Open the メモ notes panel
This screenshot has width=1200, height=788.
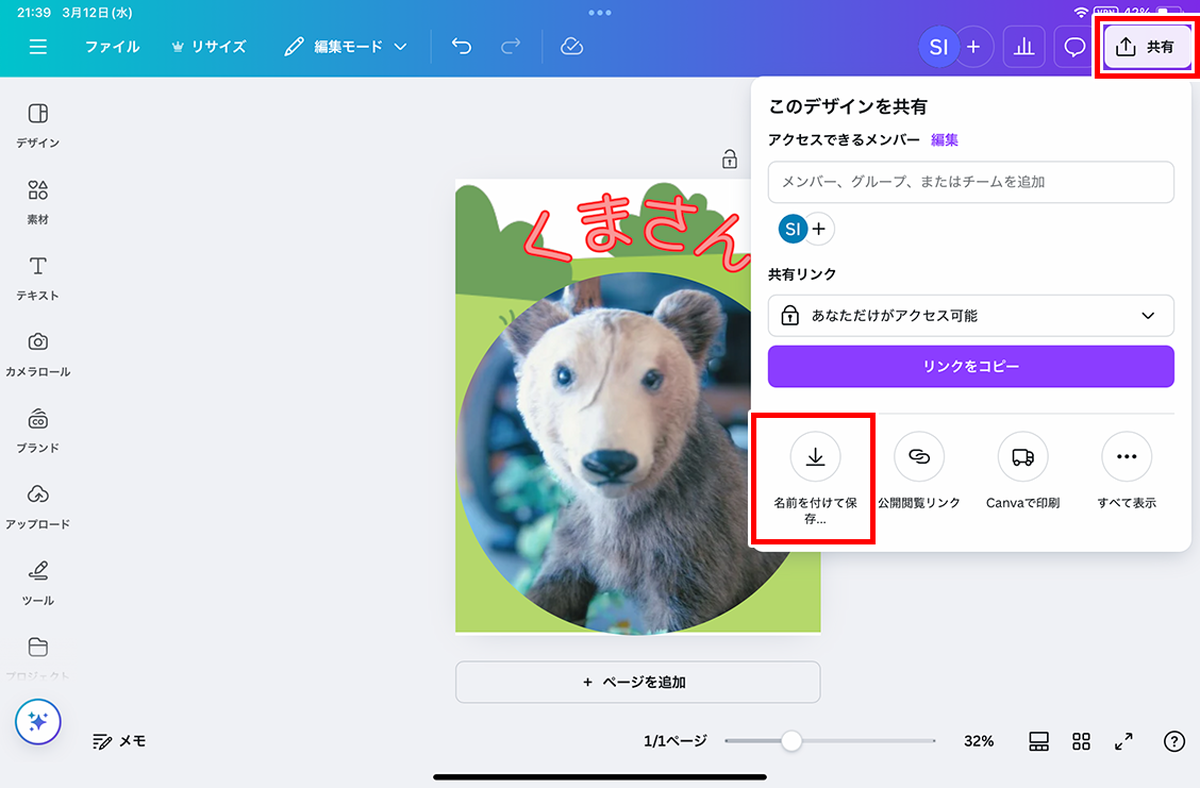(x=120, y=741)
